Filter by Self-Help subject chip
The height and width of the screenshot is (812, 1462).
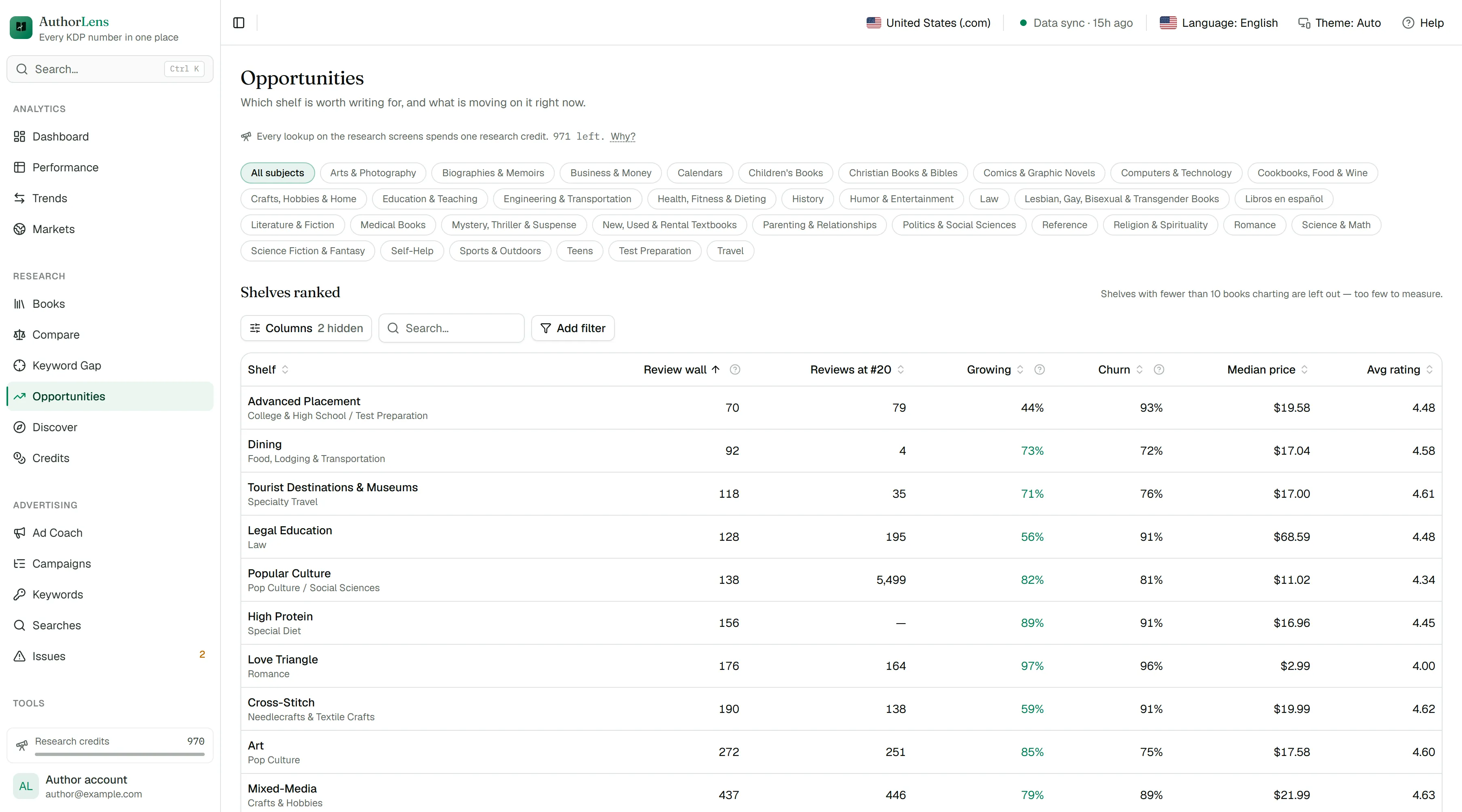[x=412, y=251]
